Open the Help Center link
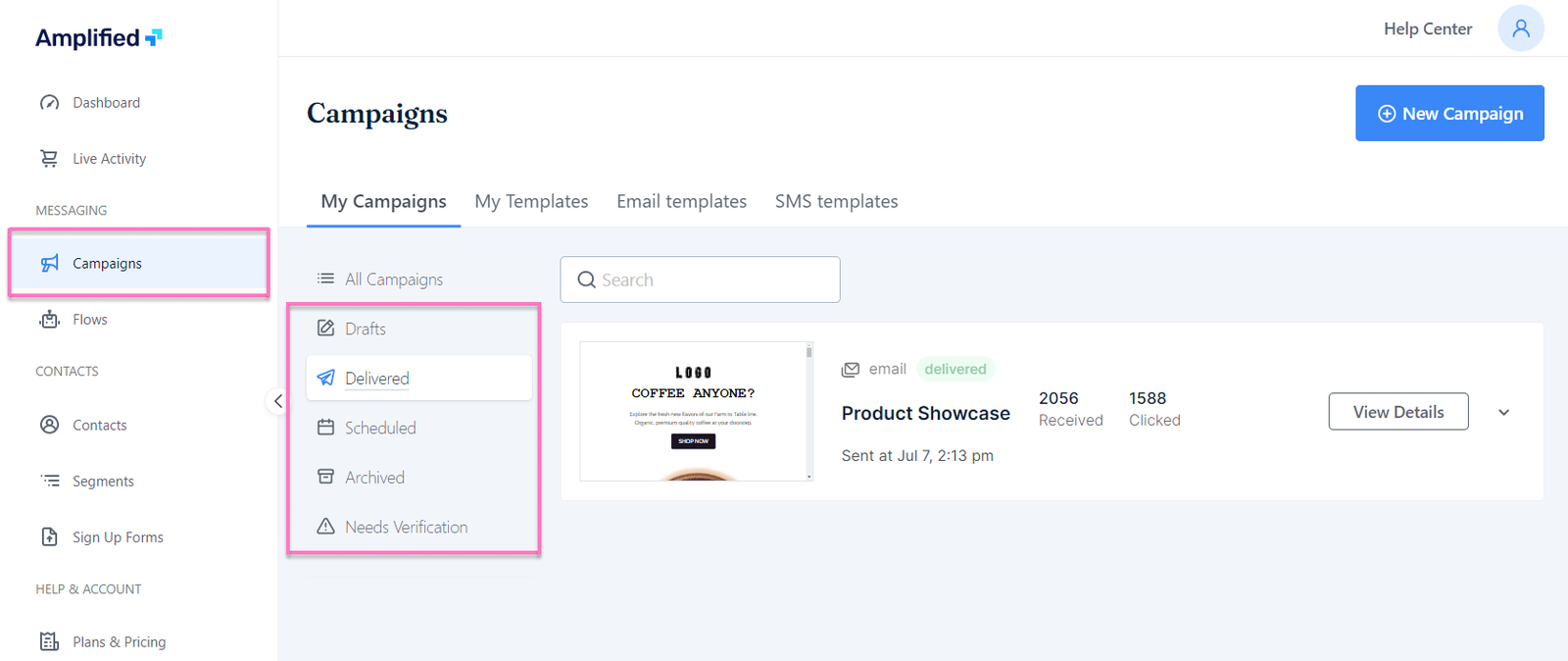This screenshot has height=661, width=1568. [1427, 29]
